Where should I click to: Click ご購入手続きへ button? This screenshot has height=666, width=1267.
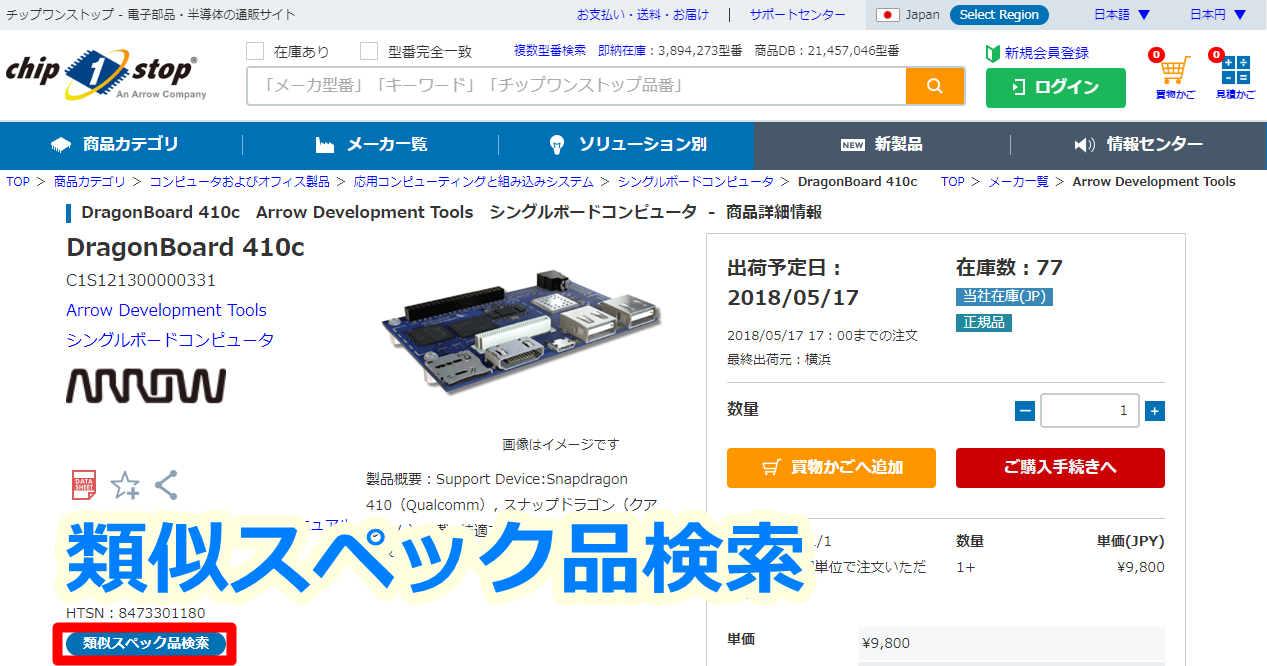1060,468
